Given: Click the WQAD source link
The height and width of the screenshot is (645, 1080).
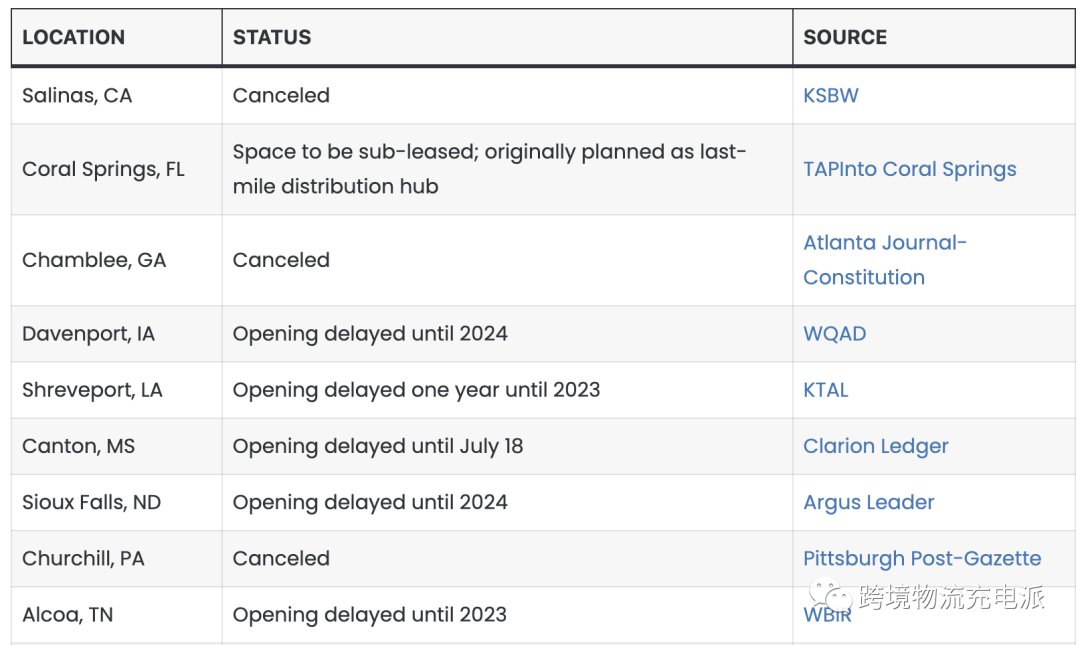Looking at the screenshot, I should pyautogui.click(x=834, y=334).
